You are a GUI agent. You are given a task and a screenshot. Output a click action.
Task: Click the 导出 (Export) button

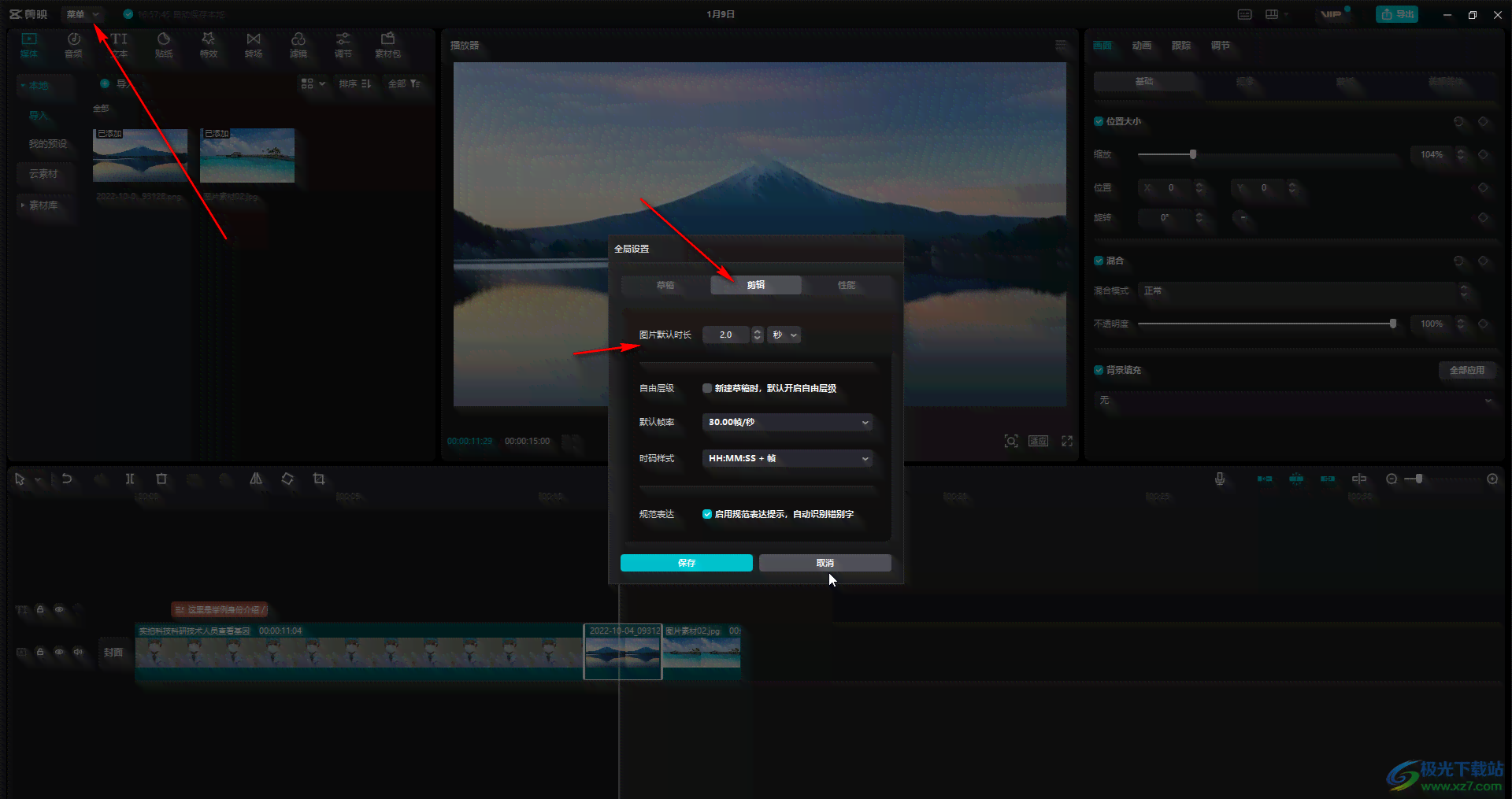(x=1397, y=14)
